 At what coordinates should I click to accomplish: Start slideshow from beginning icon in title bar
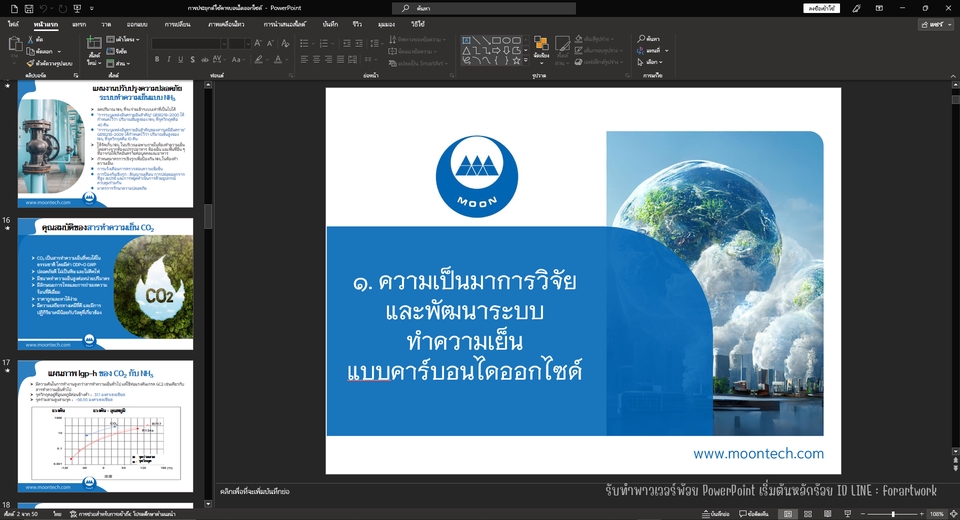coord(78,8)
